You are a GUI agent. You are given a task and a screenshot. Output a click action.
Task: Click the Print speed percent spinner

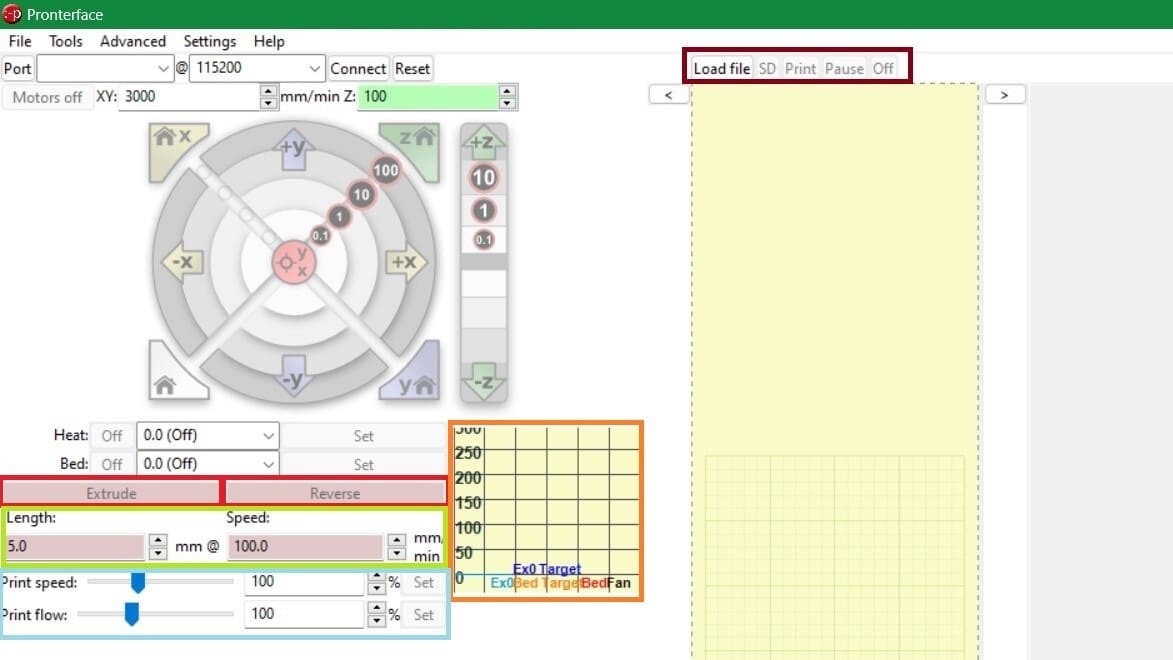(376, 582)
